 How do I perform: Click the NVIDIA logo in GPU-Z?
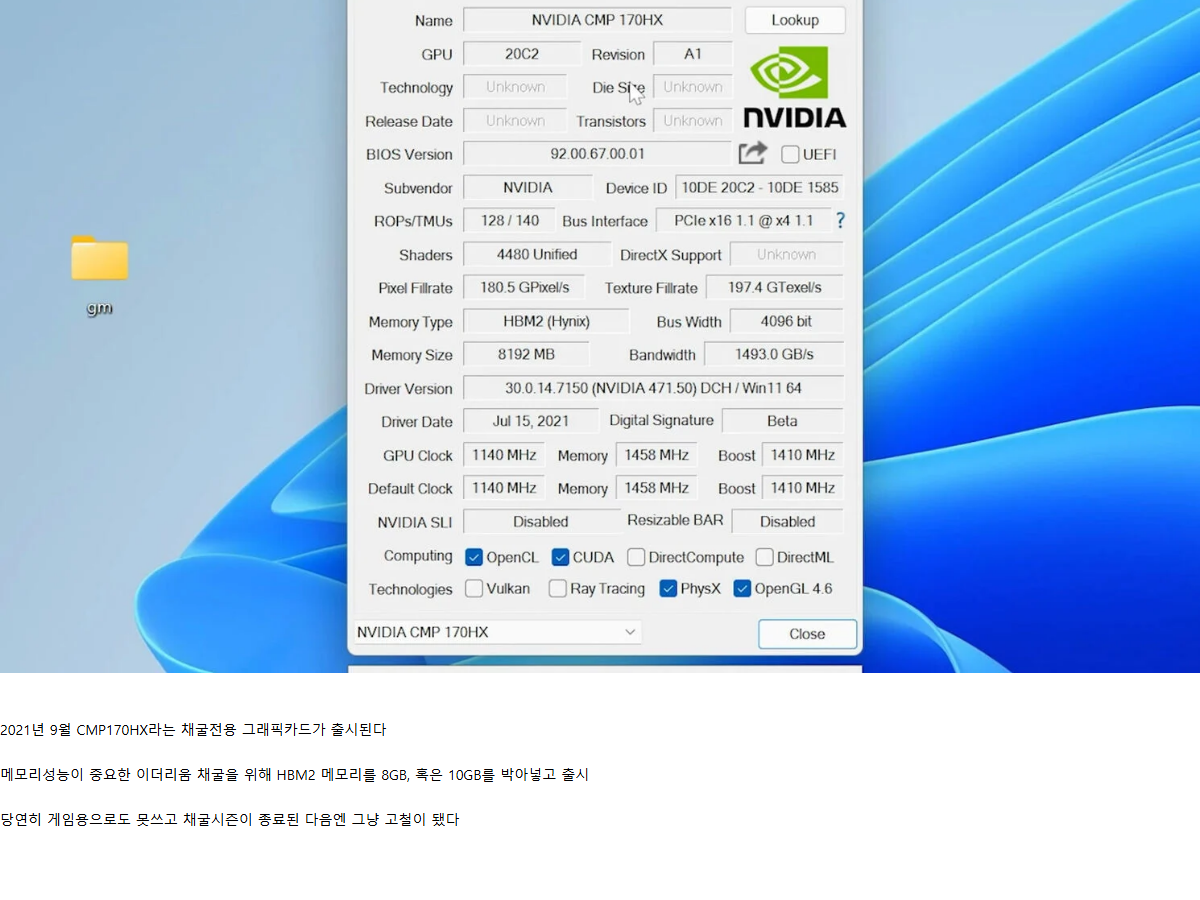(795, 87)
